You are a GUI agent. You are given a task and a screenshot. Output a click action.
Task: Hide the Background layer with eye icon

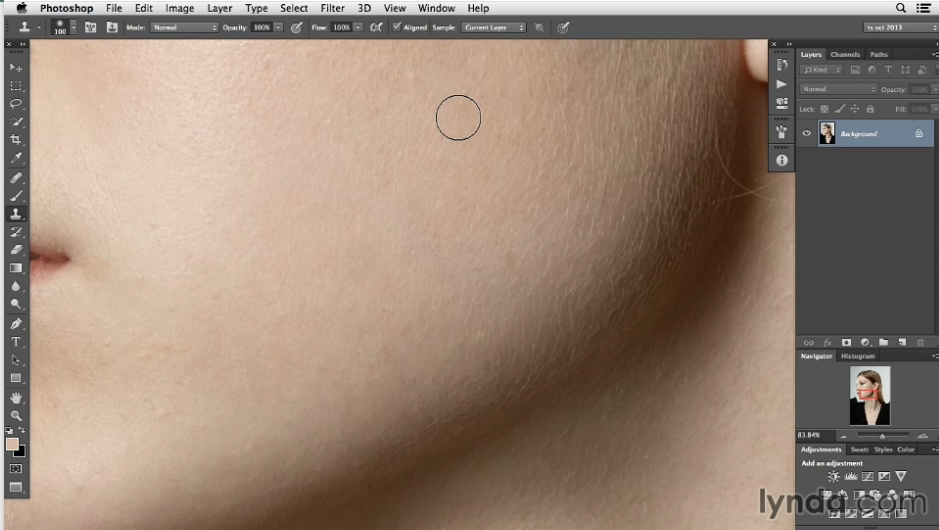(807, 133)
